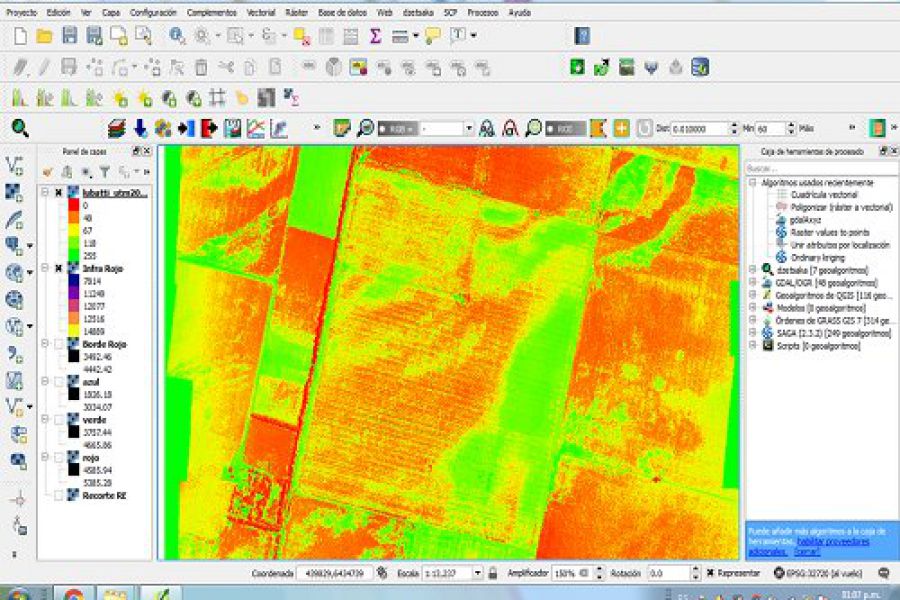Screen dimensions: 900x600
Task: Open Google Chrome from the taskbar
Action: [x=74, y=594]
